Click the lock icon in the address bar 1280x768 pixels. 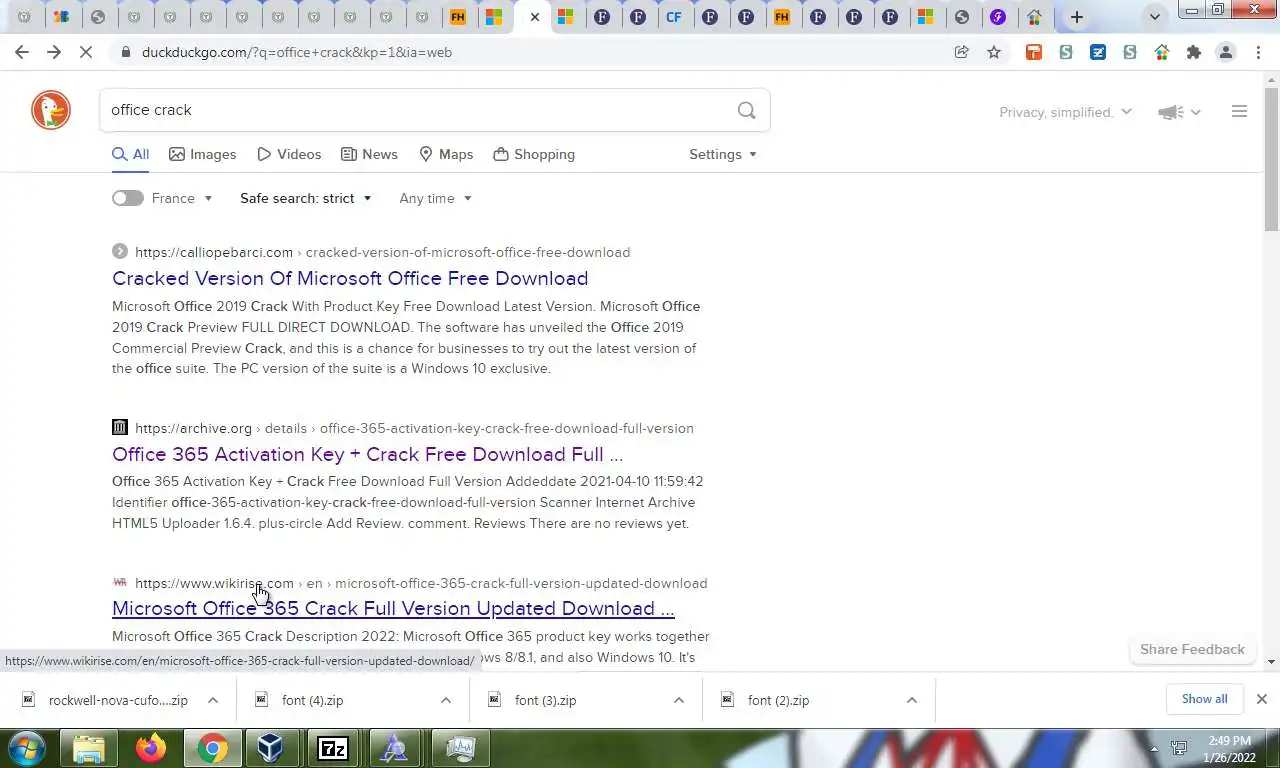(x=125, y=52)
